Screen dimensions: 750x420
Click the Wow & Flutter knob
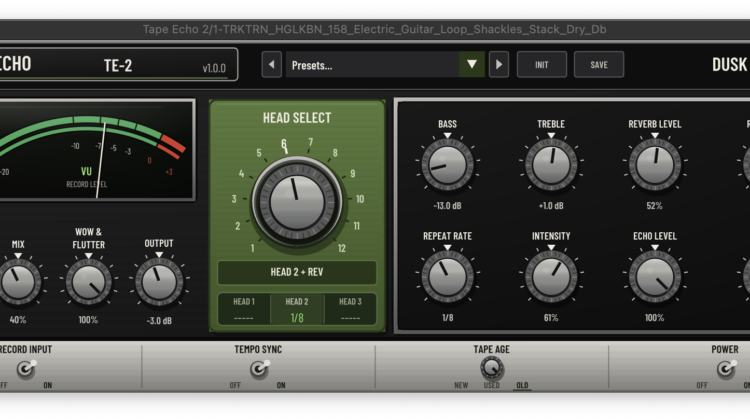pyautogui.click(x=88, y=282)
